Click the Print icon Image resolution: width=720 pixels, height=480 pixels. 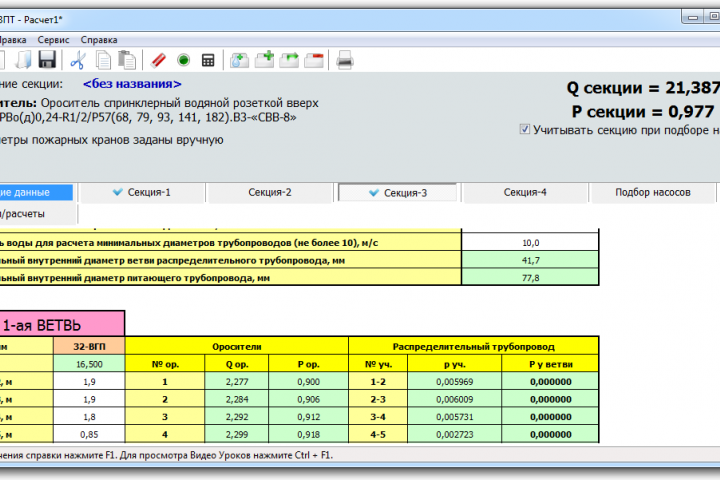pyautogui.click(x=345, y=60)
